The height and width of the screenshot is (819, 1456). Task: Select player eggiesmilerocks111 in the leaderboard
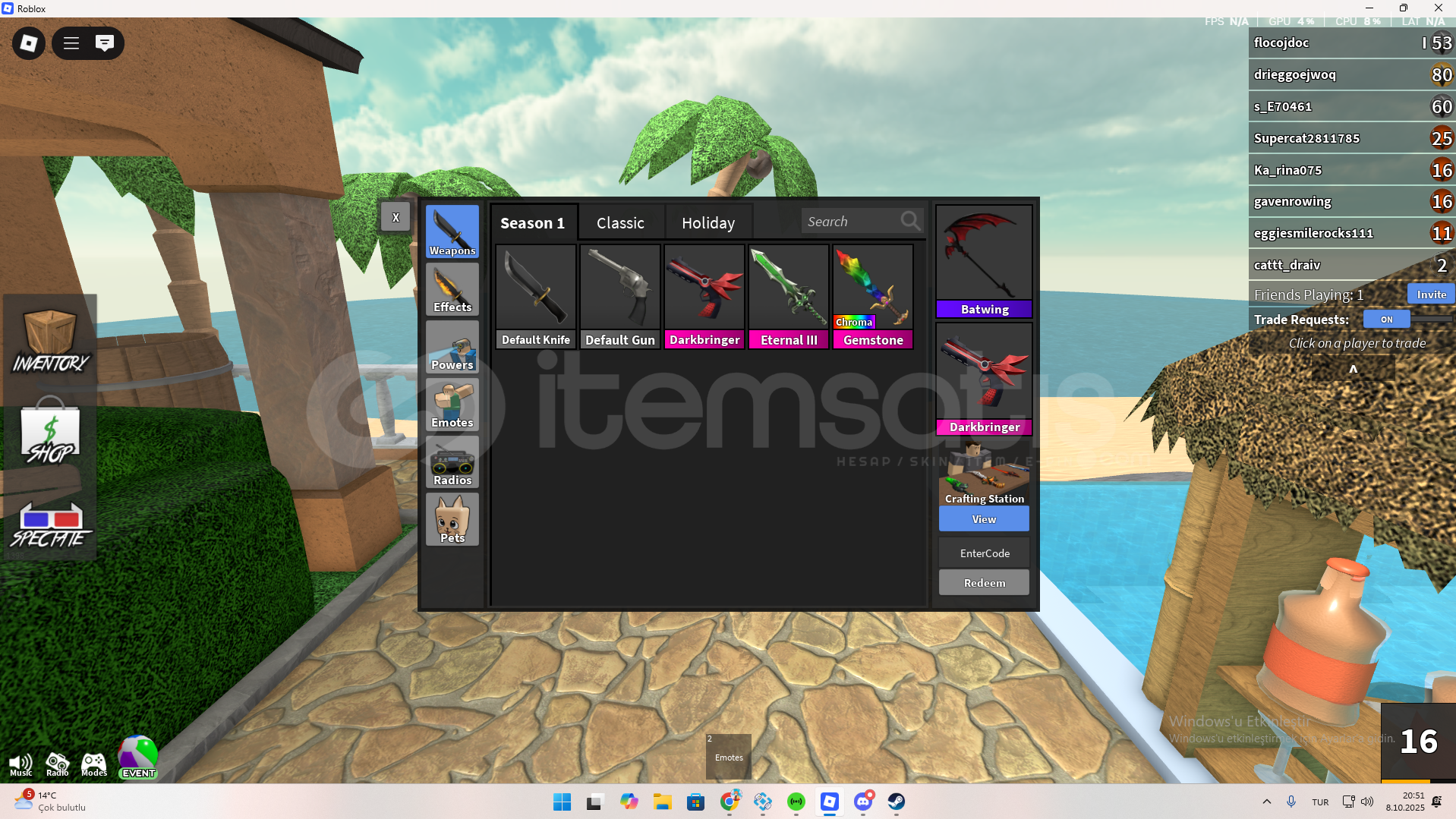(1352, 233)
